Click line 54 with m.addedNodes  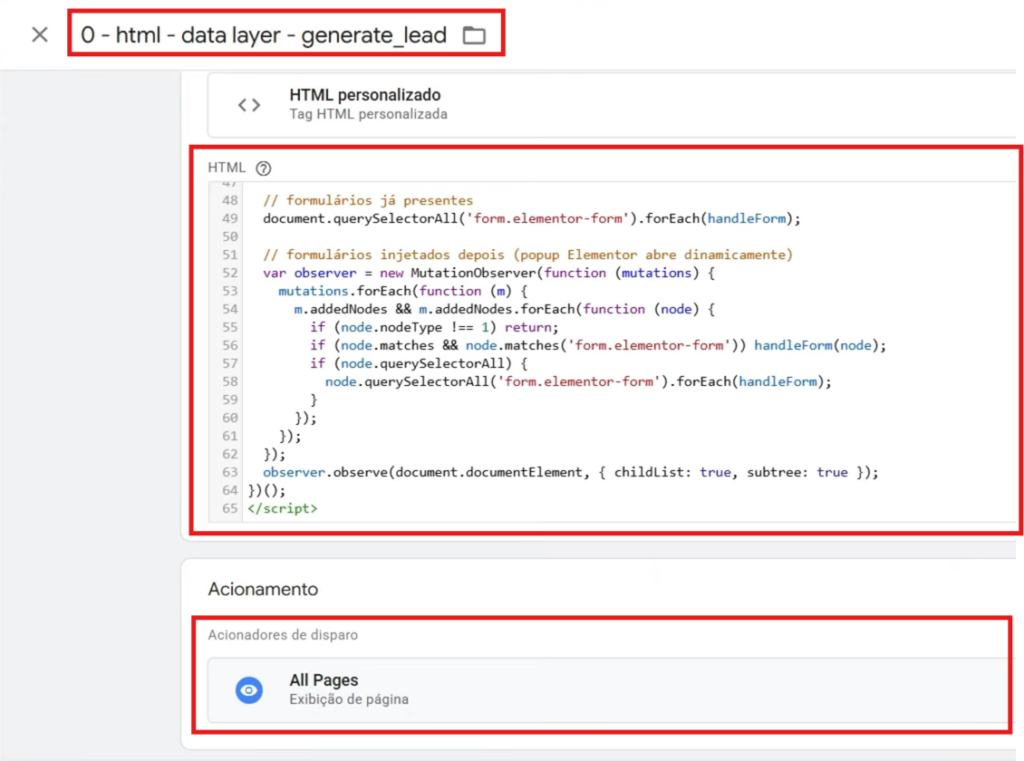tap(504, 309)
